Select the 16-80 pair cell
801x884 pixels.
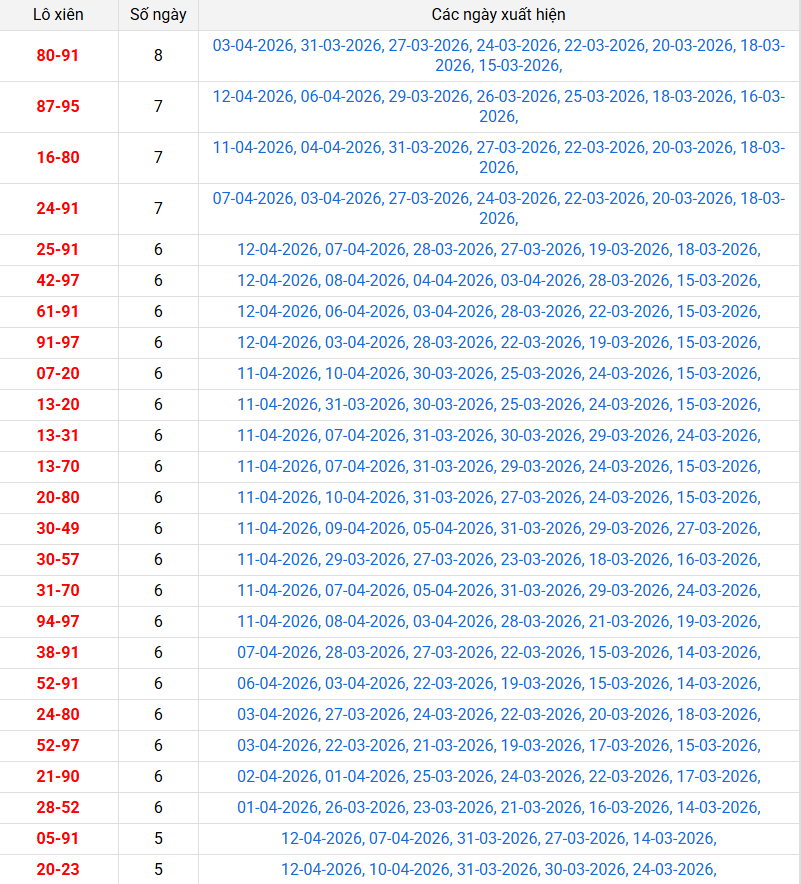click(58, 158)
